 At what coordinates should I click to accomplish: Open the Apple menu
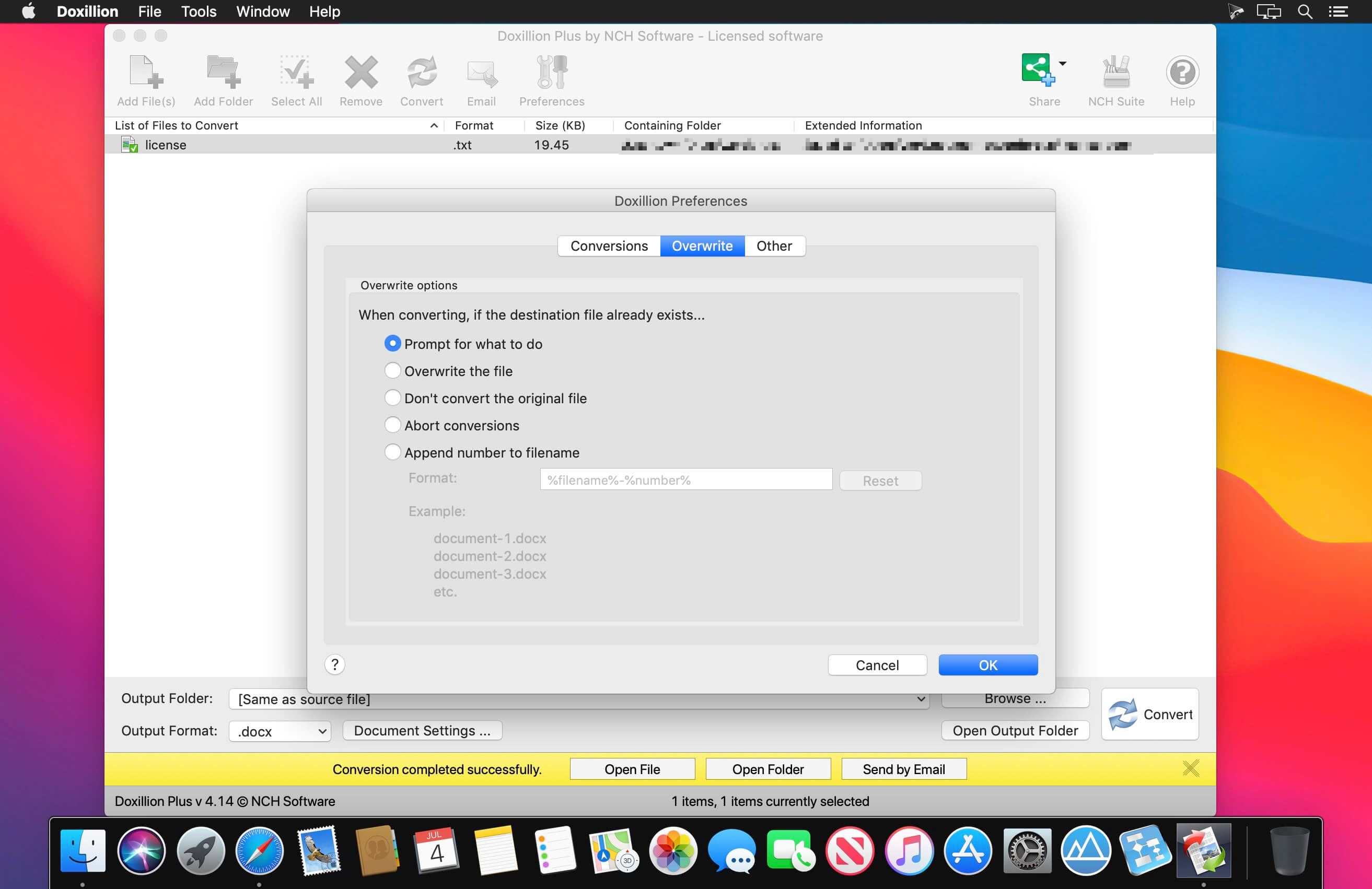[x=28, y=11]
